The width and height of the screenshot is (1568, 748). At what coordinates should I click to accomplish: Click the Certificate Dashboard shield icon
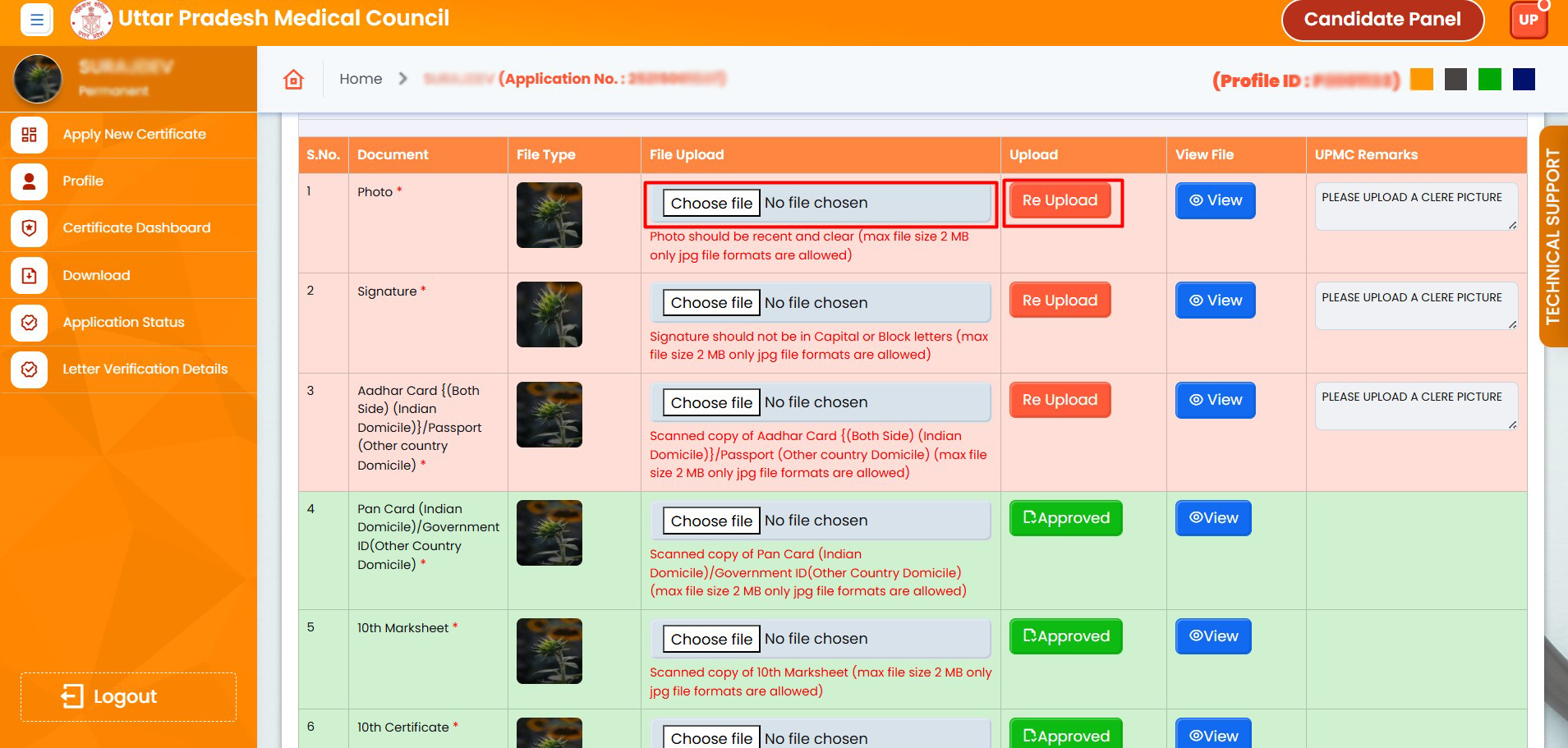pyautogui.click(x=29, y=228)
